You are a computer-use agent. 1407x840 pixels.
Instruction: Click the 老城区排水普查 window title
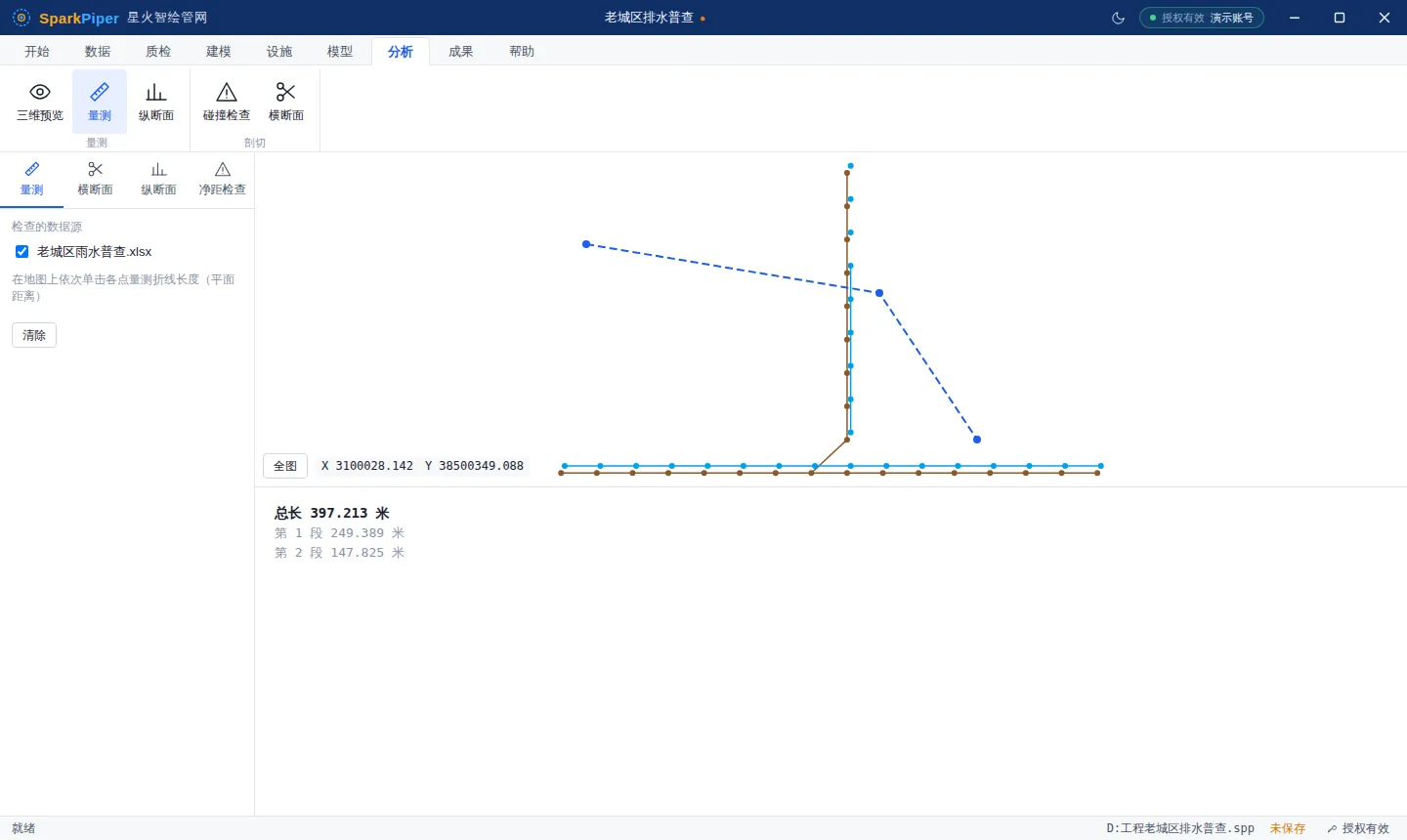click(x=649, y=18)
